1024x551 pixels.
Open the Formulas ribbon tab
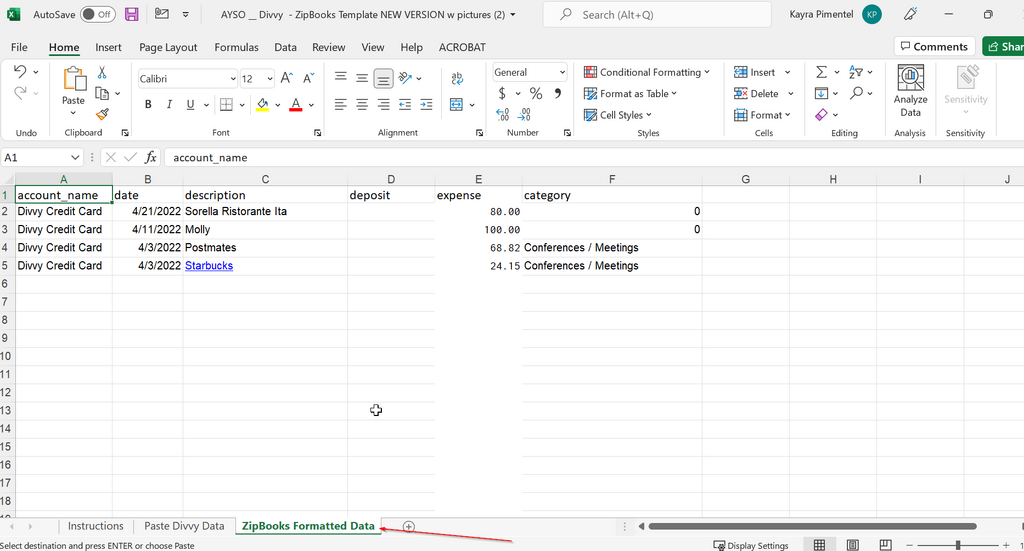[236, 47]
